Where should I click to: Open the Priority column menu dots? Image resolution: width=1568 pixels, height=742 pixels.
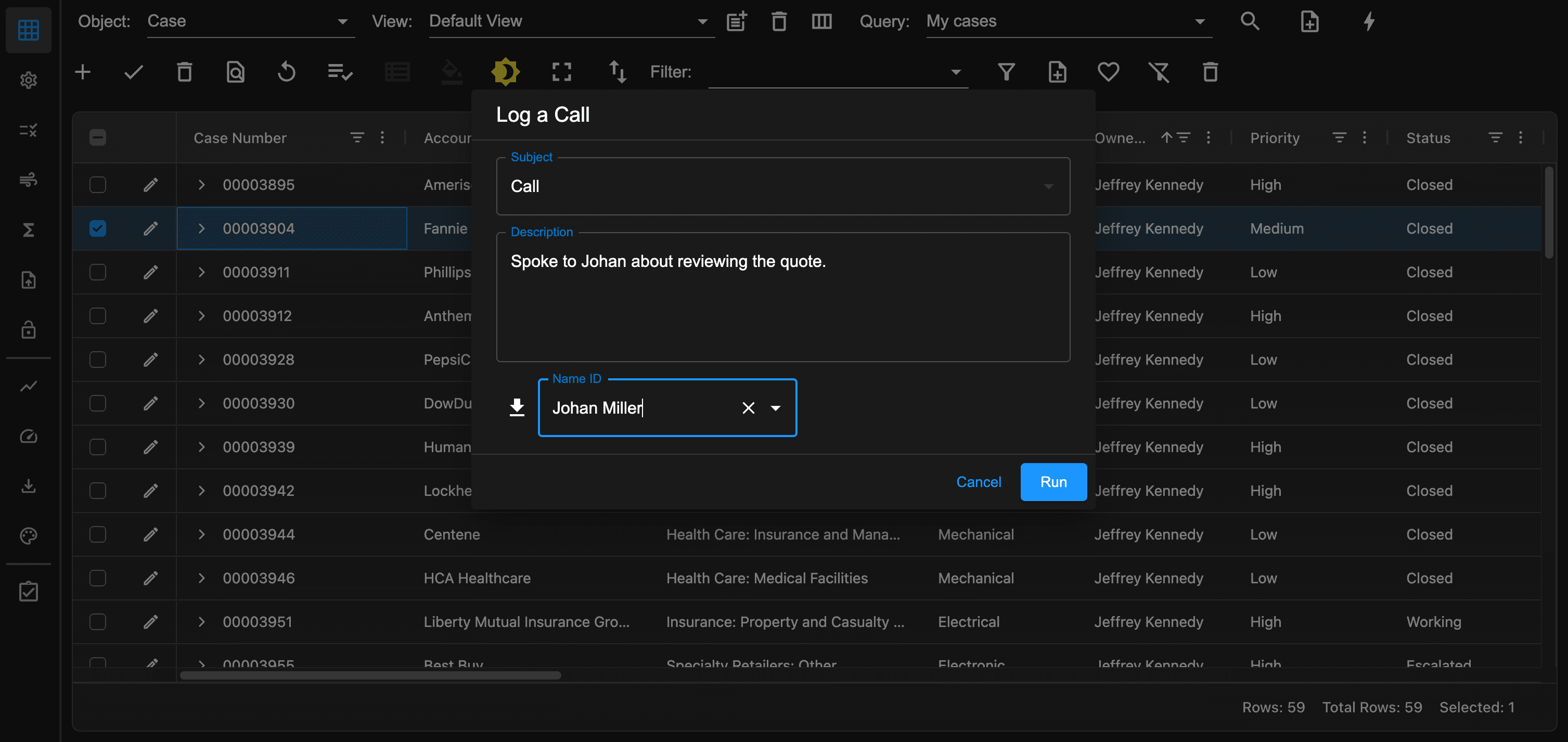(x=1364, y=138)
